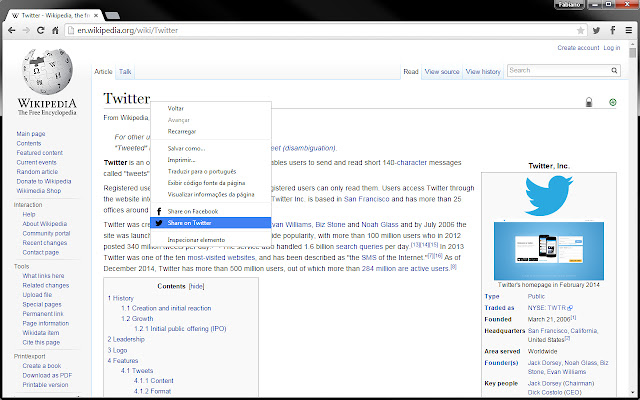Open the View source tab
The width and height of the screenshot is (640, 400).
[x=442, y=71]
